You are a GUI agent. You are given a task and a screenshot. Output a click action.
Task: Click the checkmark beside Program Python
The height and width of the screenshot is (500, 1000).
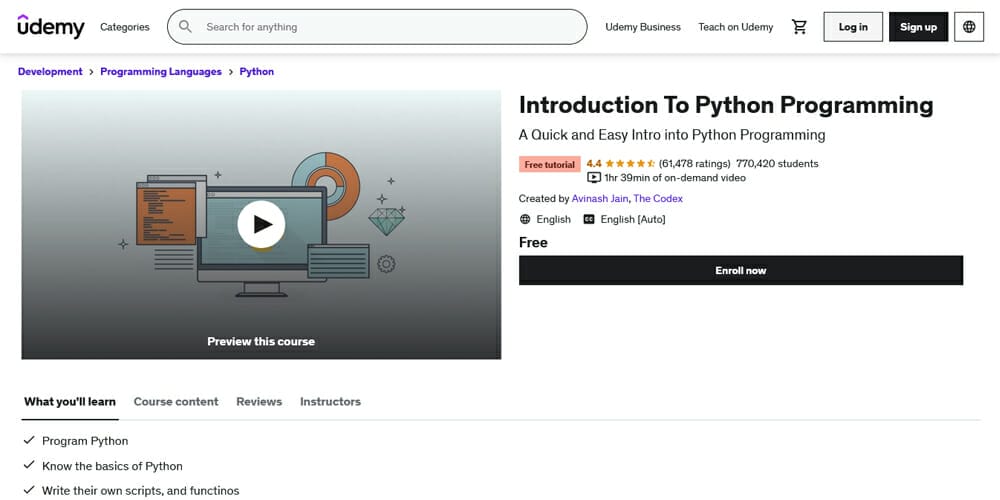(29, 441)
